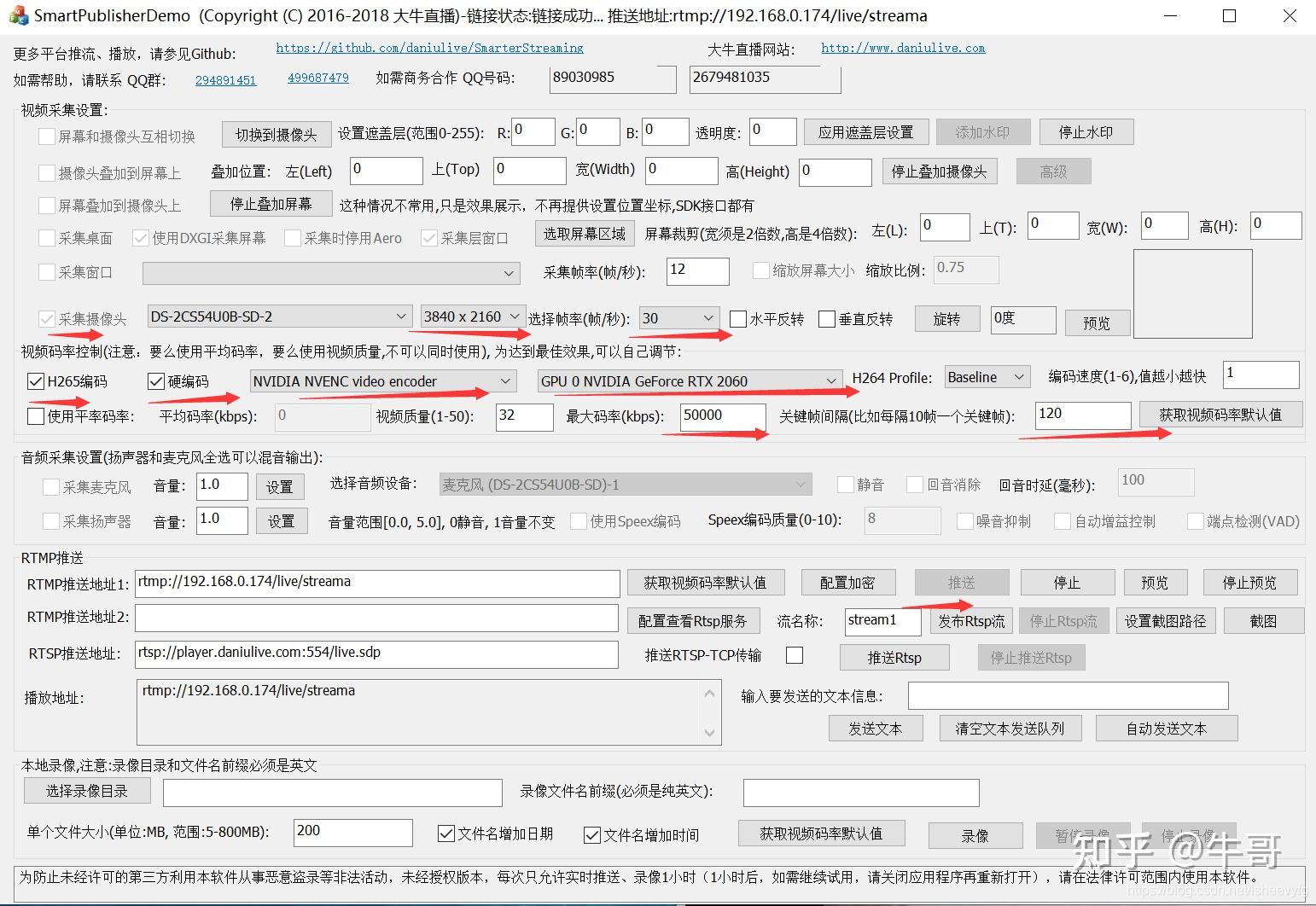Open the daniulive GitHub repository link
The width and height of the screenshot is (1316, 906).
tap(429, 49)
